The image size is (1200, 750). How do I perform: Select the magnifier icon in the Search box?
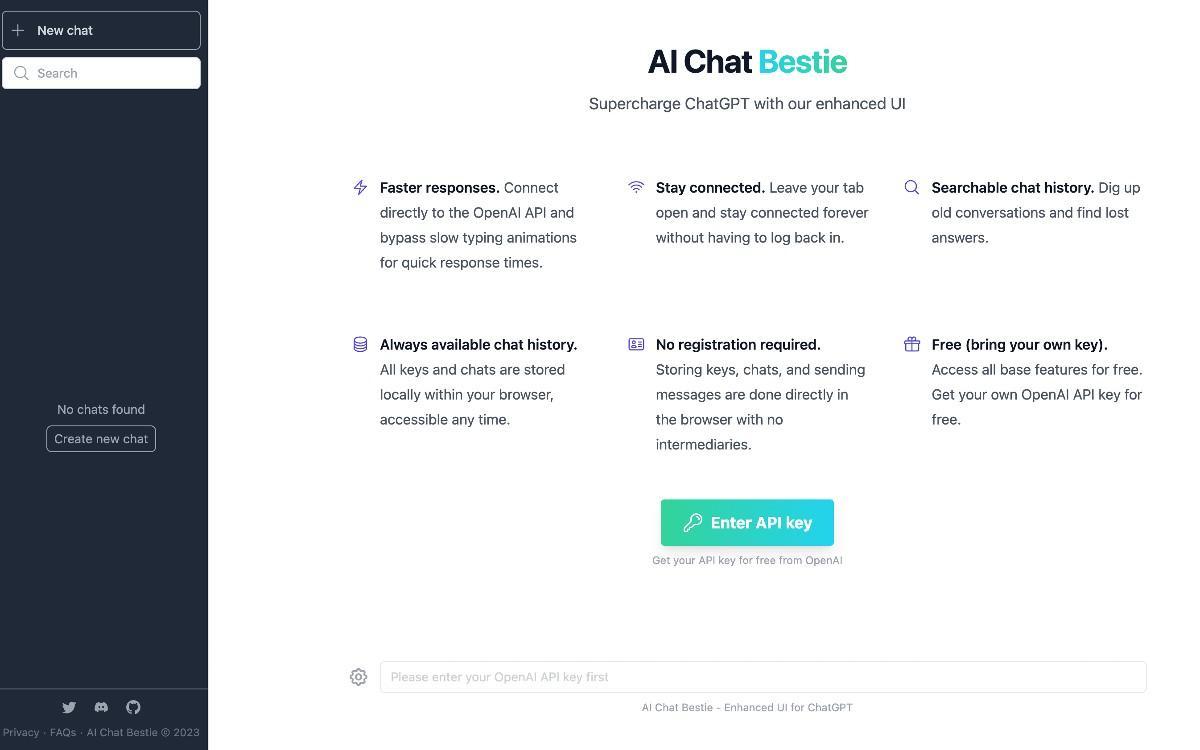[21, 73]
